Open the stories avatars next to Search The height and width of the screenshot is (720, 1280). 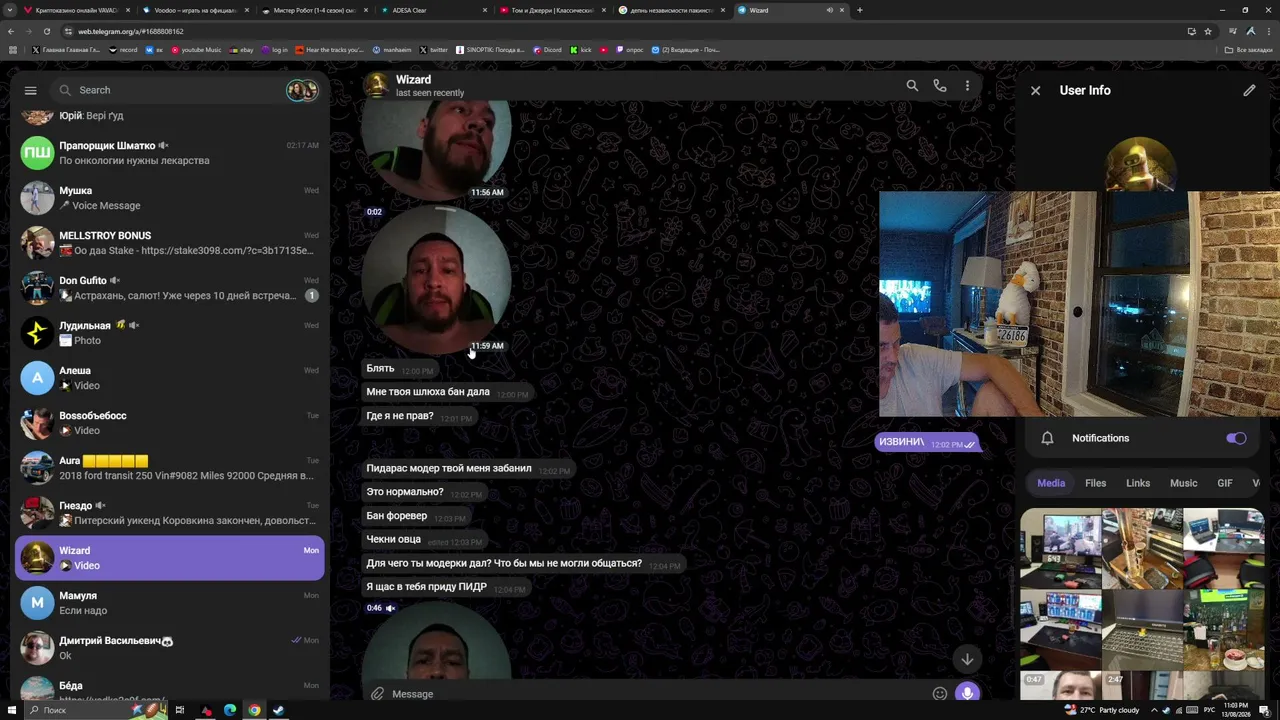click(301, 90)
